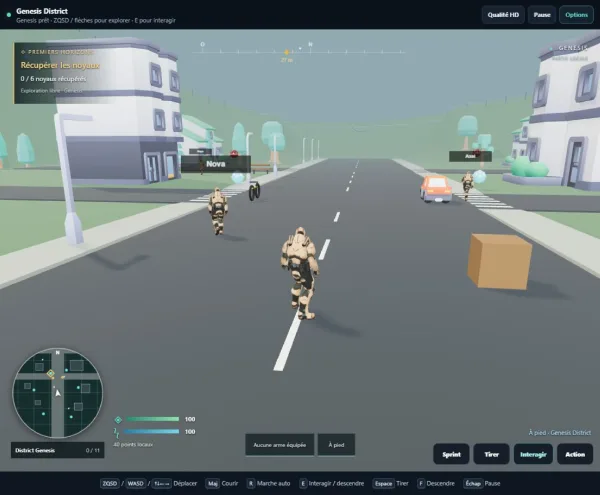This screenshot has height=495, width=600.
Task: Click the parked bicycle near crosswalk
Action: point(254,191)
